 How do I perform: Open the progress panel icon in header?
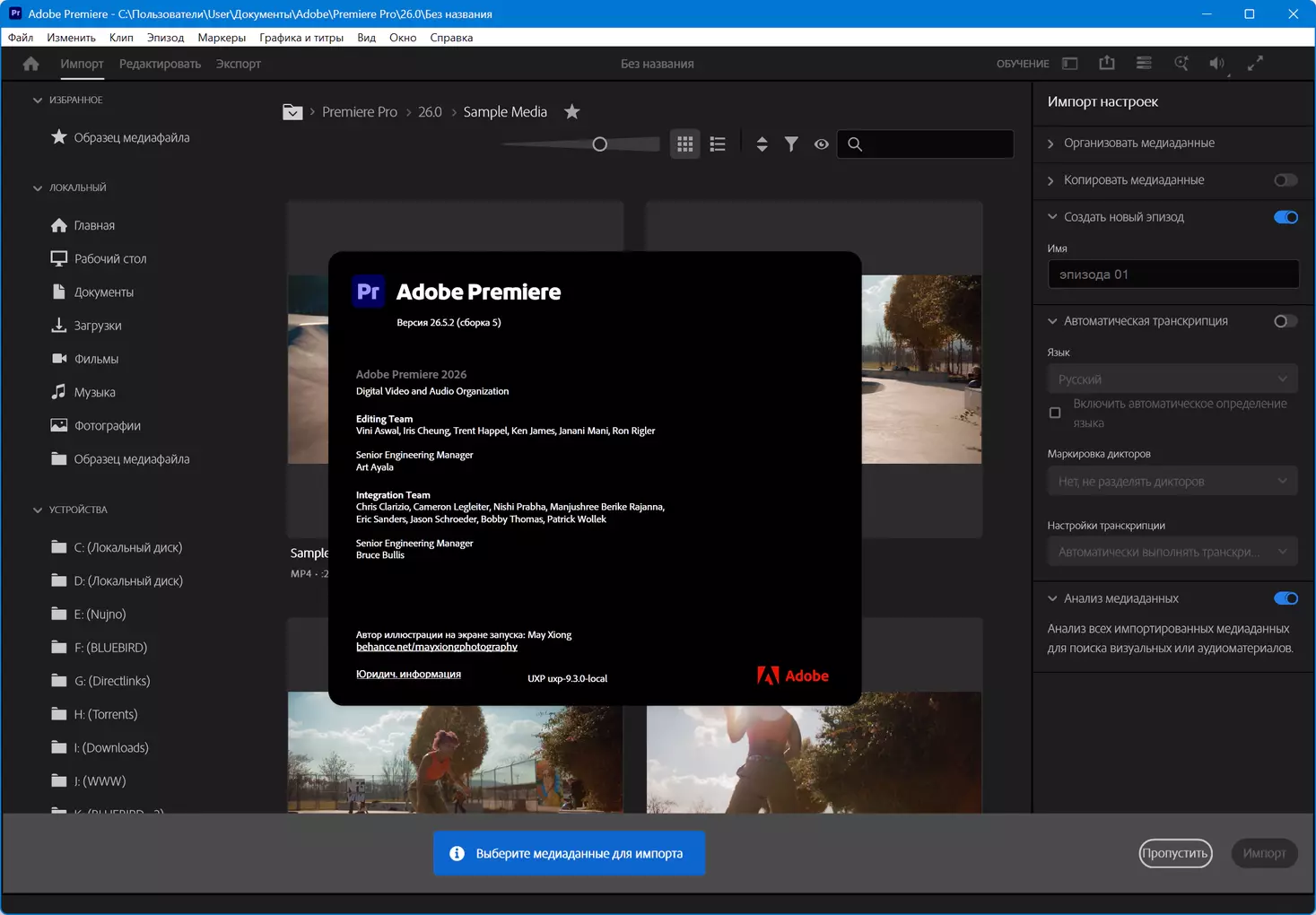pyautogui.click(x=1144, y=63)
